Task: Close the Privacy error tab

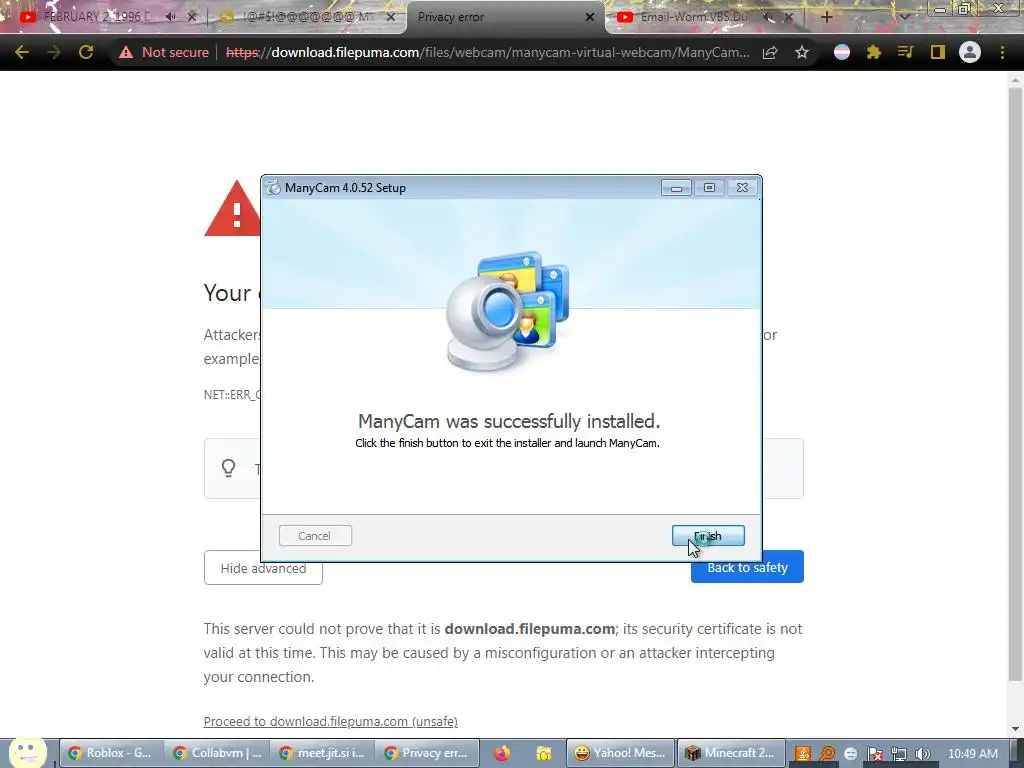Action: (x=590, y=17)
